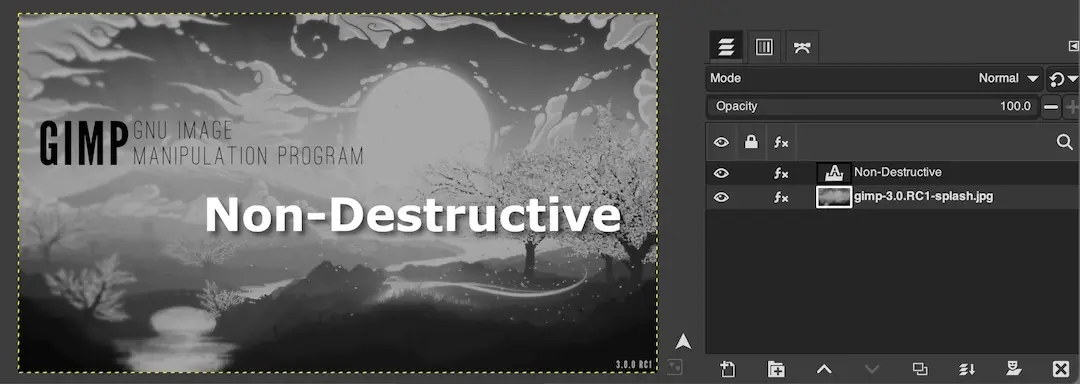
Task: Hide the gimp-3.0.RC1-splash.jpg layer
Action: coord(721,198)
